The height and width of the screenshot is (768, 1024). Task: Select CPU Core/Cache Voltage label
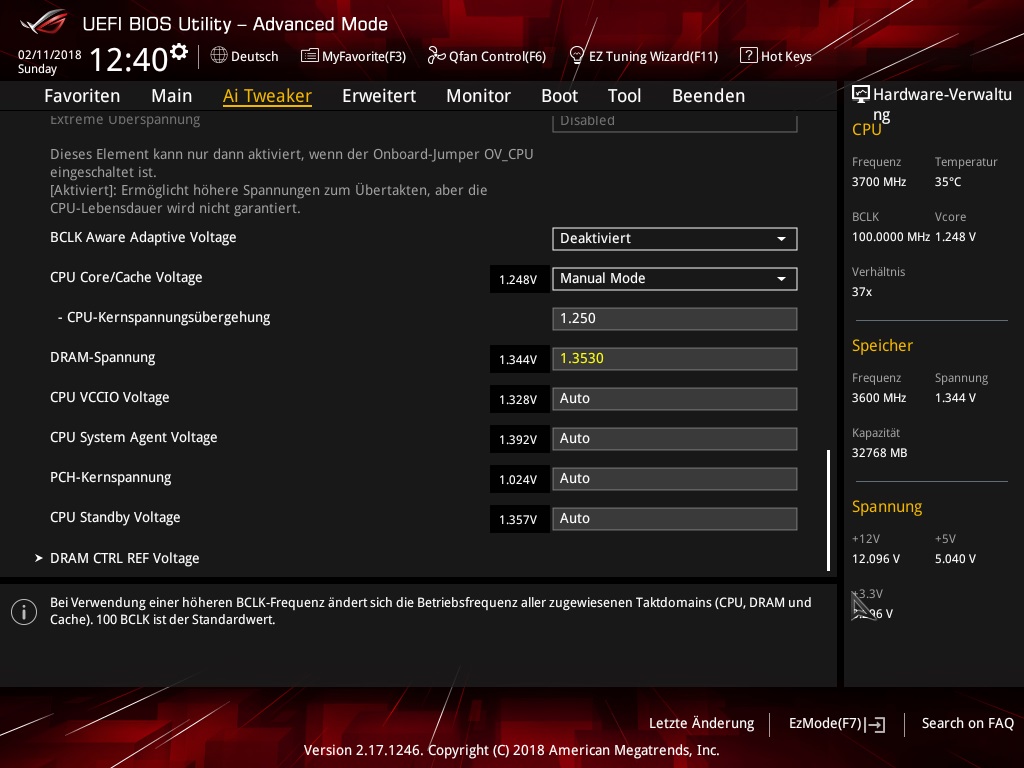tap(126, 278)
